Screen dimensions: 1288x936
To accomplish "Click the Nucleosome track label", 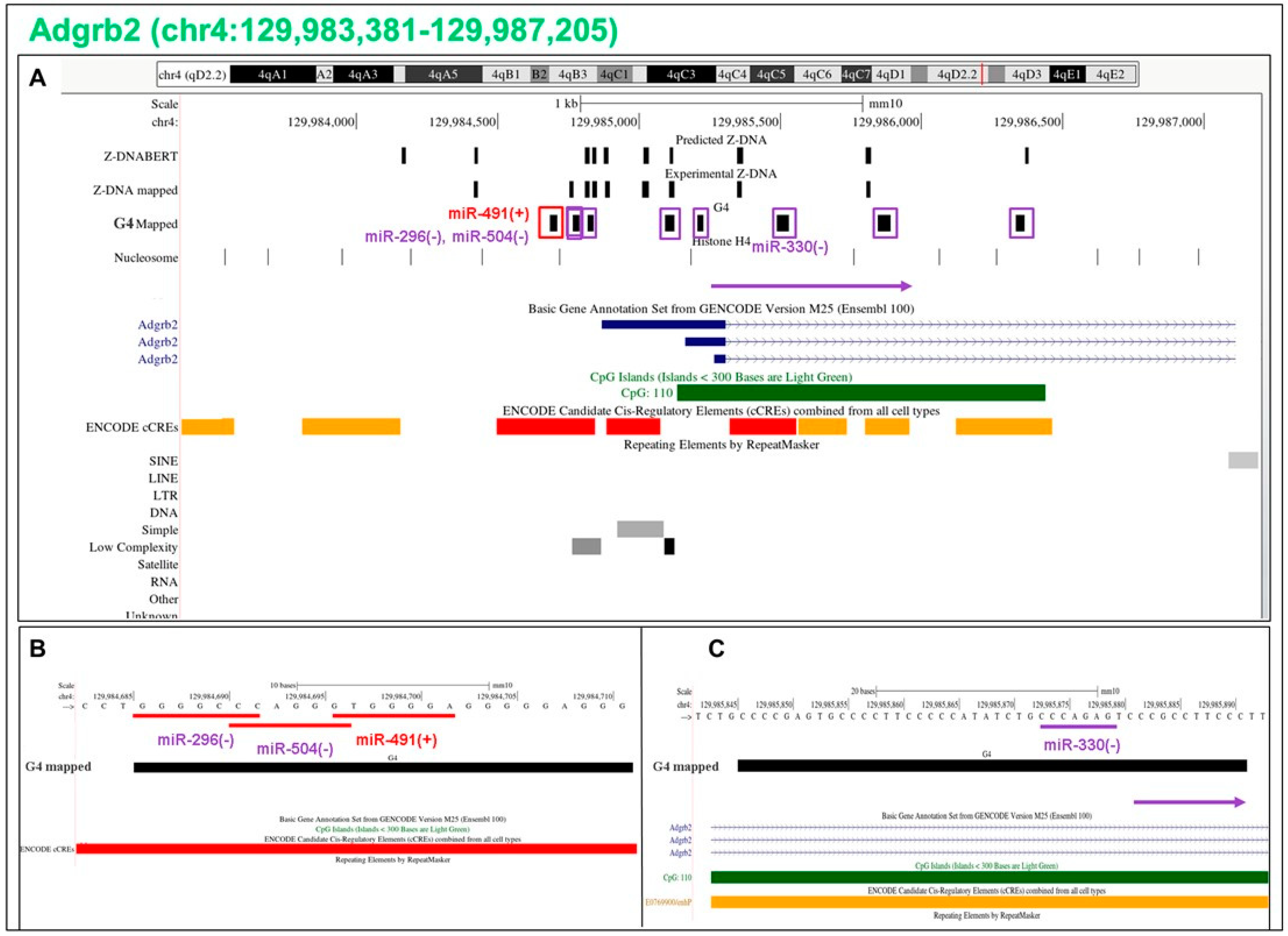I will pyautogui.click(x=145, y=258).
